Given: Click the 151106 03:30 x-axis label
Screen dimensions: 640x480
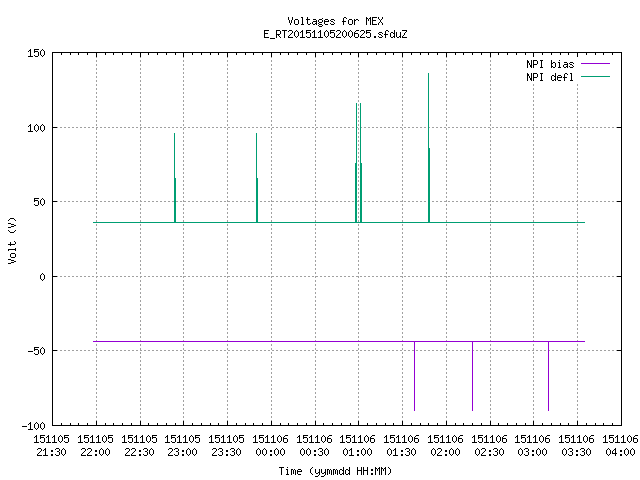Looking at the screenshot, I should click(576, 446).
